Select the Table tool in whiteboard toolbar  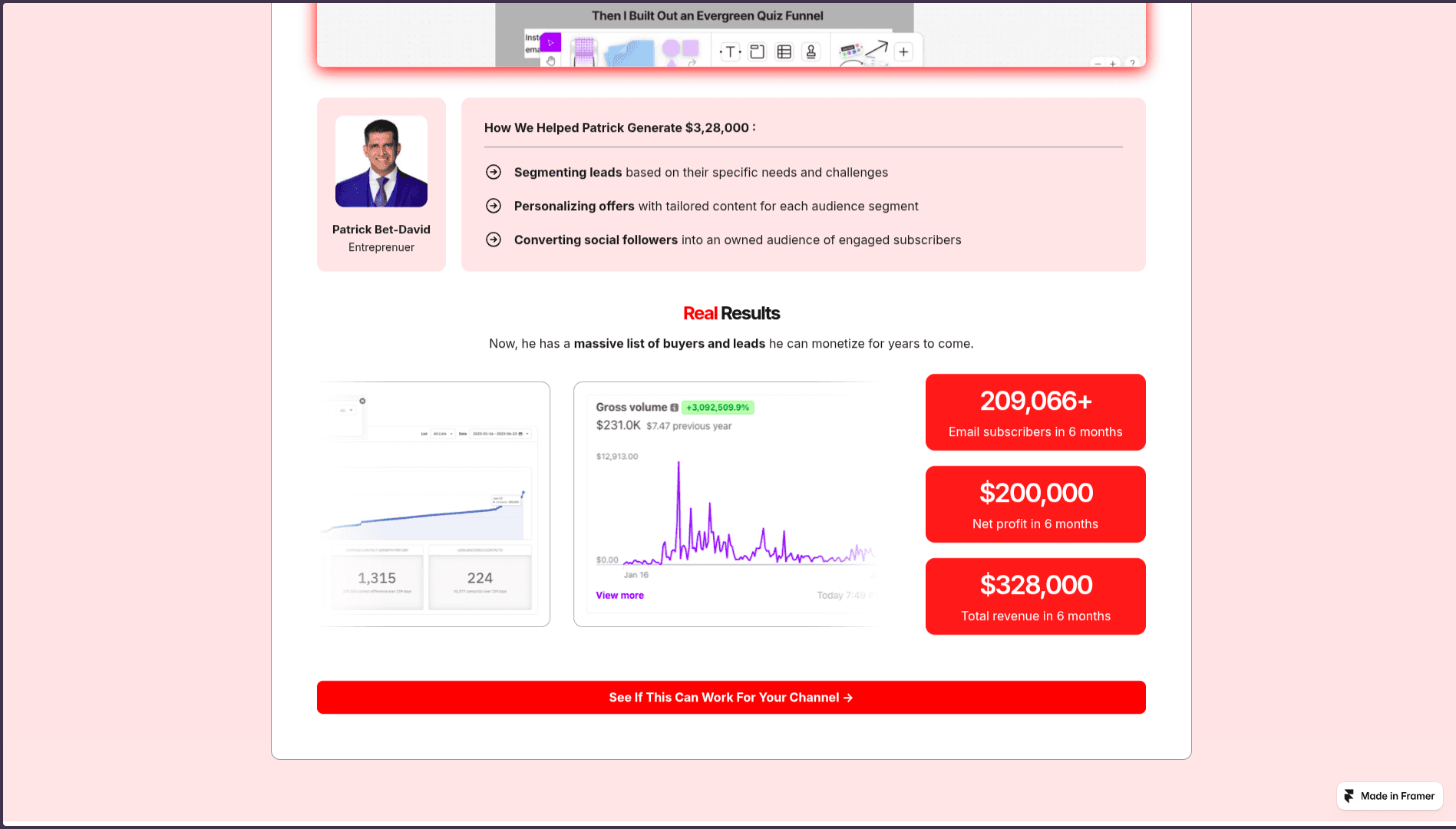(x=784, y=52)
